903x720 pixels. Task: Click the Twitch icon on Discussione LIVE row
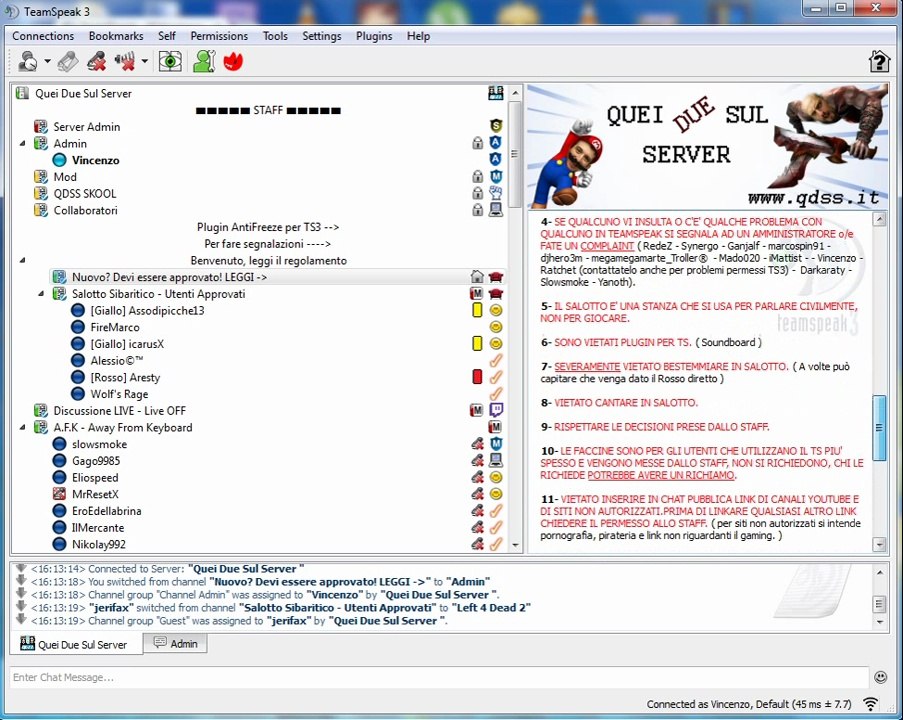tap(496, 410)
